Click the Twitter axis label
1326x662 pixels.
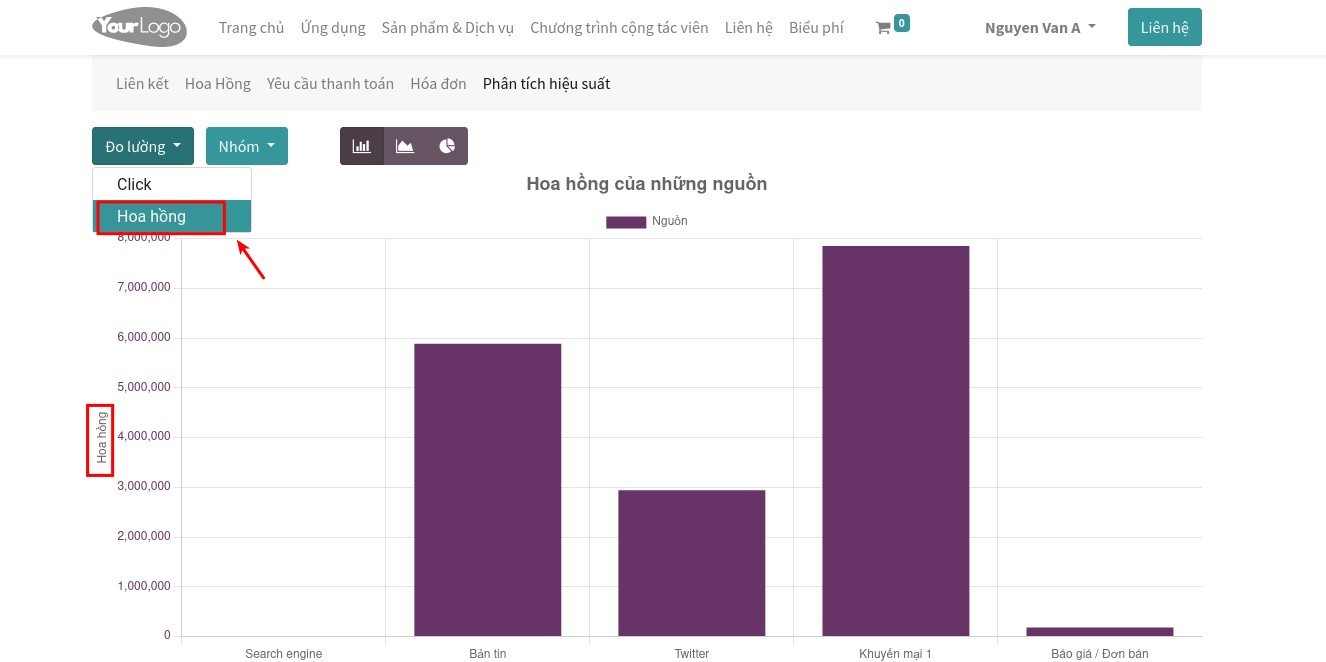tap(692, 654)
